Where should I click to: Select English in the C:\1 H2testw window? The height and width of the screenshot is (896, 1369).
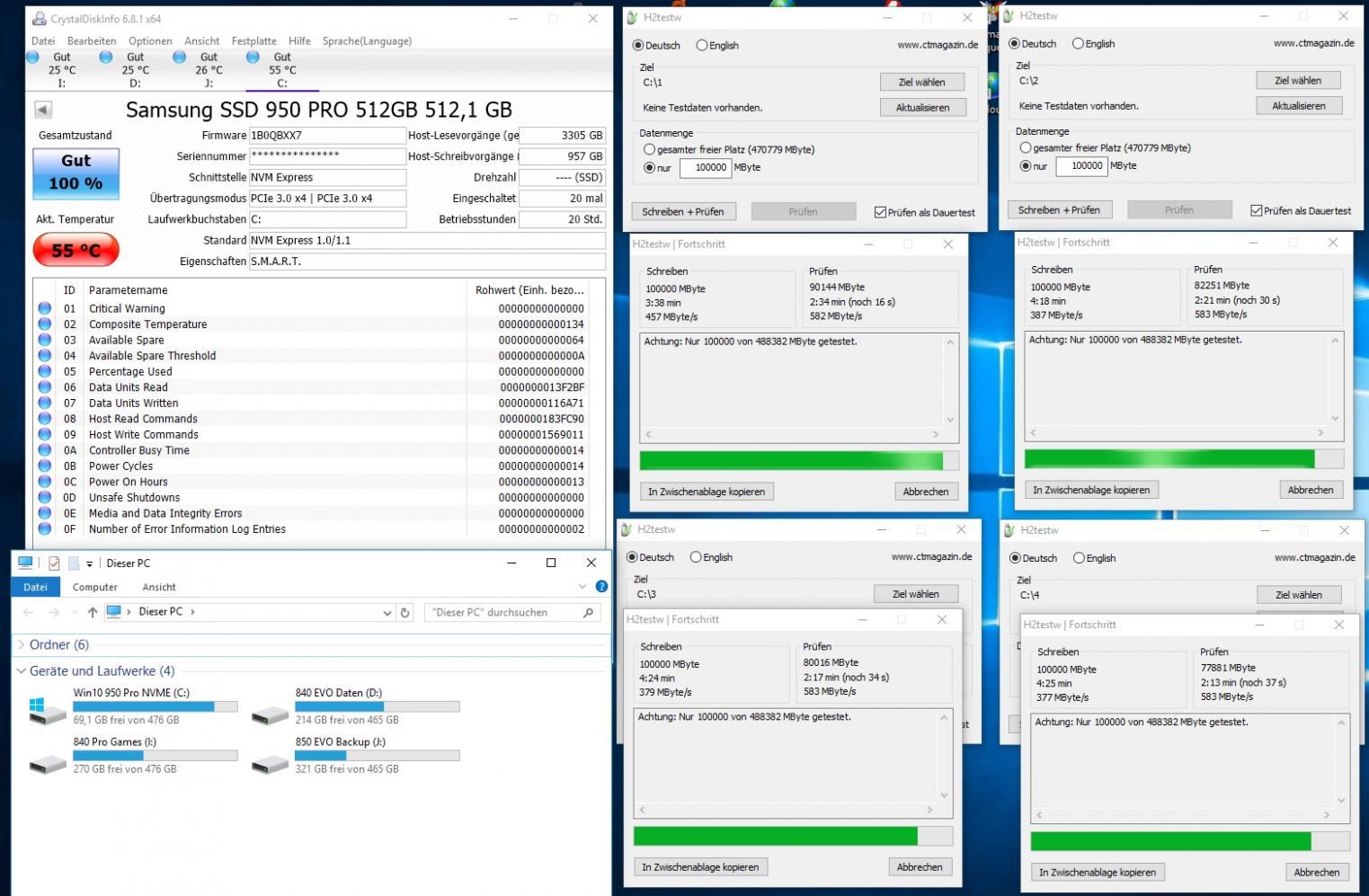pyautogui.click(x=717, y=45)
